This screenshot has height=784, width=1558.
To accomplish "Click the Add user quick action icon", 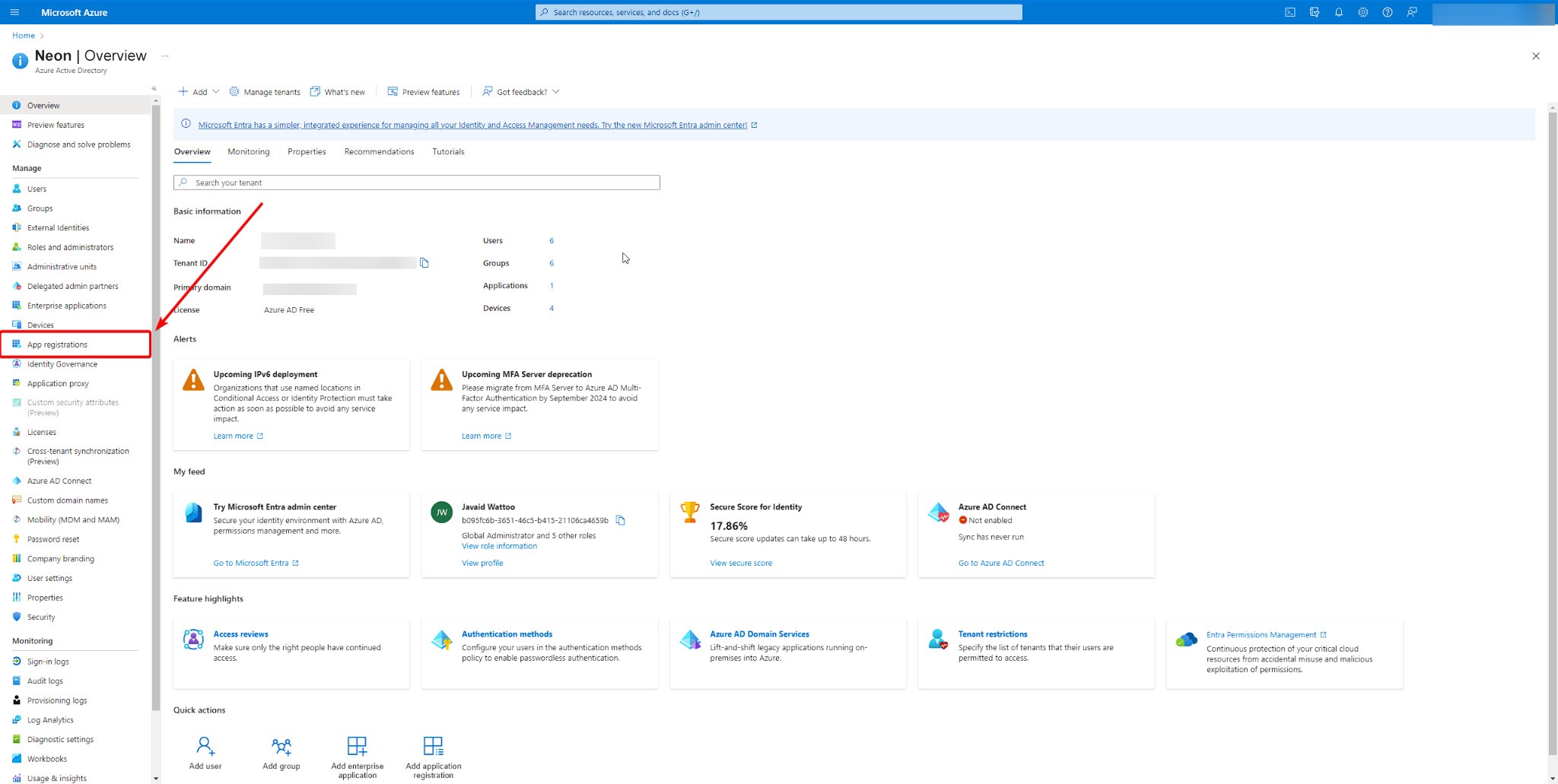I will tap(205, 746).
